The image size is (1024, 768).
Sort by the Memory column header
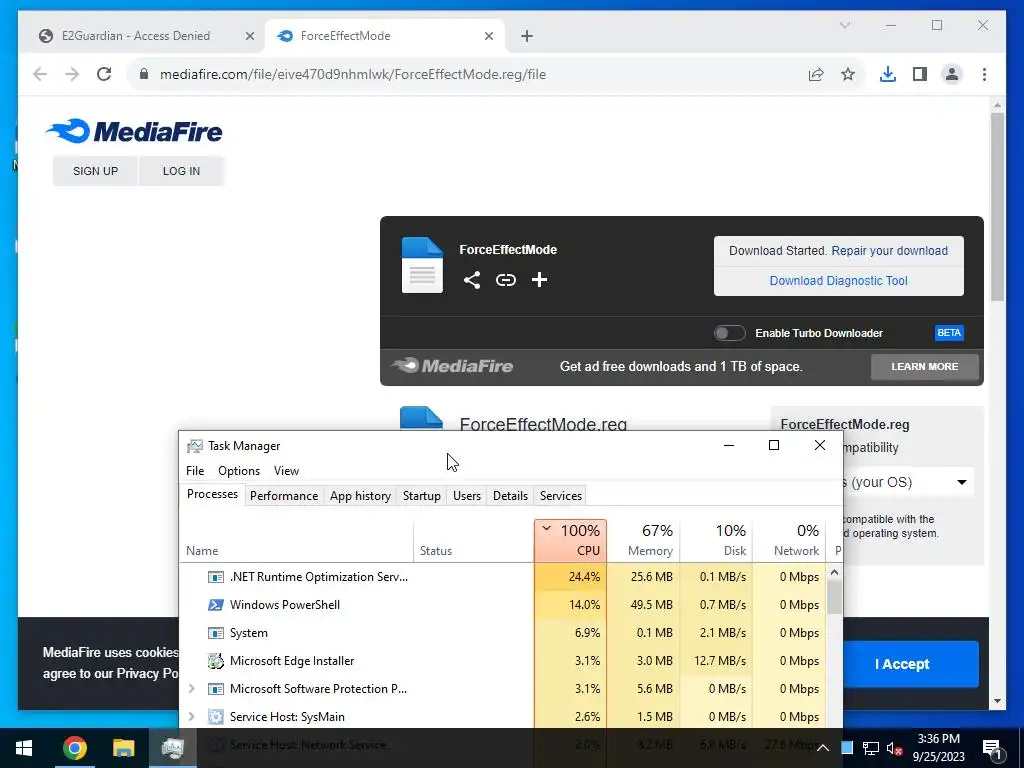coord(643,541)
